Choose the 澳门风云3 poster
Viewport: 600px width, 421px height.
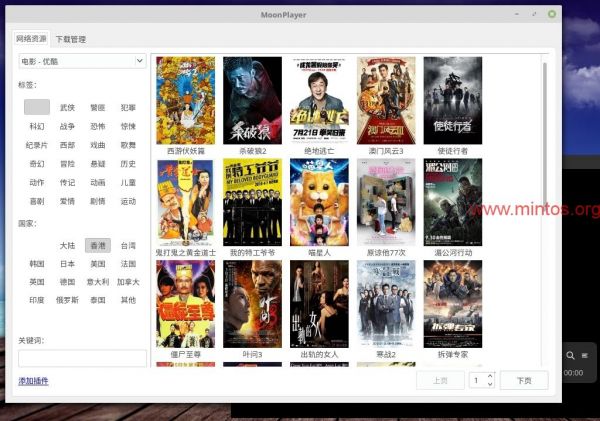386,100
